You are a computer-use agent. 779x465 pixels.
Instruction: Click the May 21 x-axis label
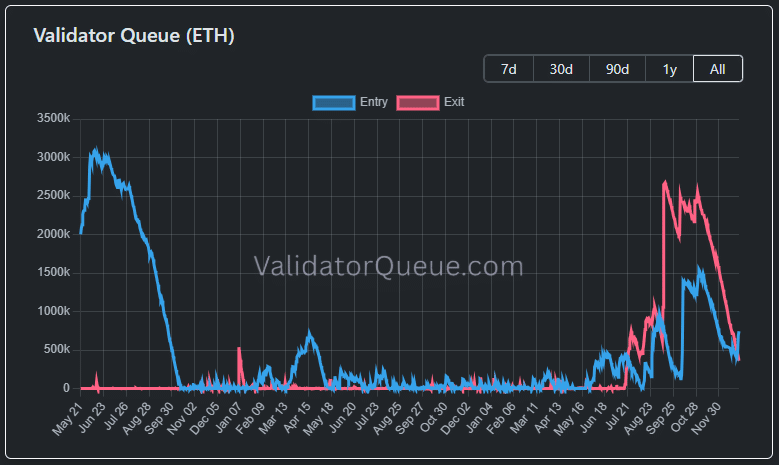point(67,419)
